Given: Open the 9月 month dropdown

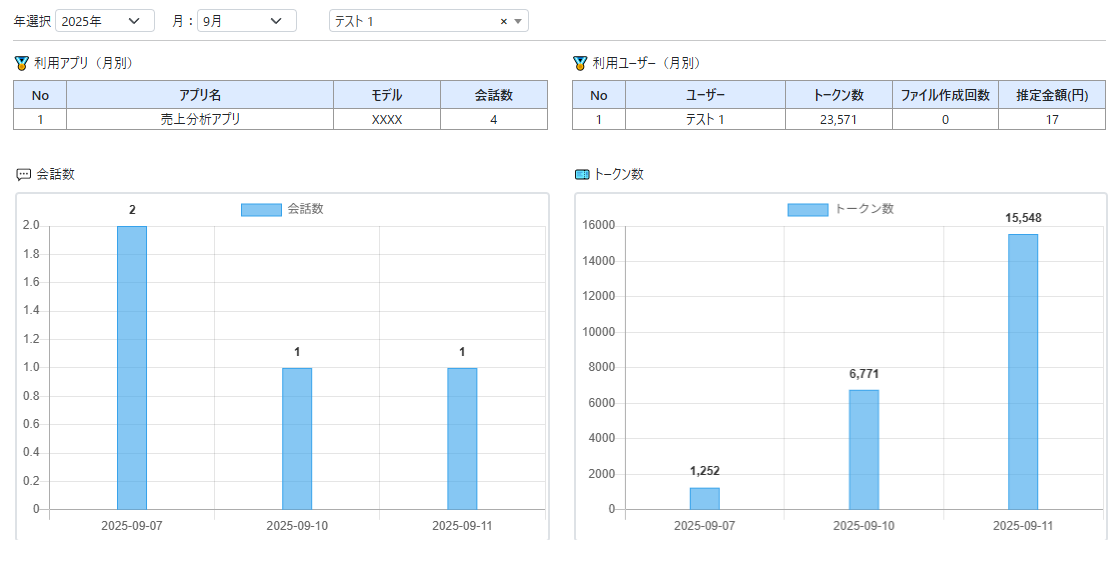Looking at the screenshot, I should click(246, 21).
